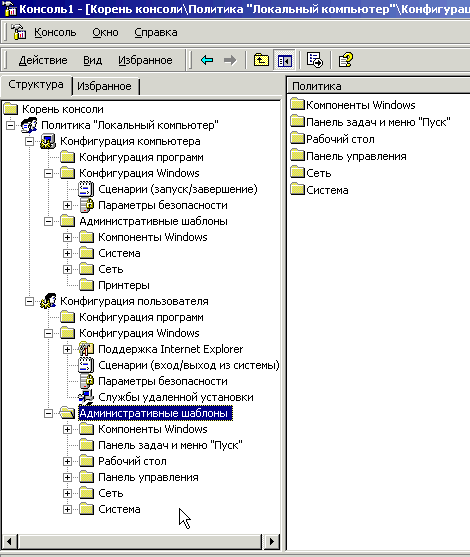Select the Службы удаленной установки icon
This screenshot has width=470, height=557.
click(86, 397)
